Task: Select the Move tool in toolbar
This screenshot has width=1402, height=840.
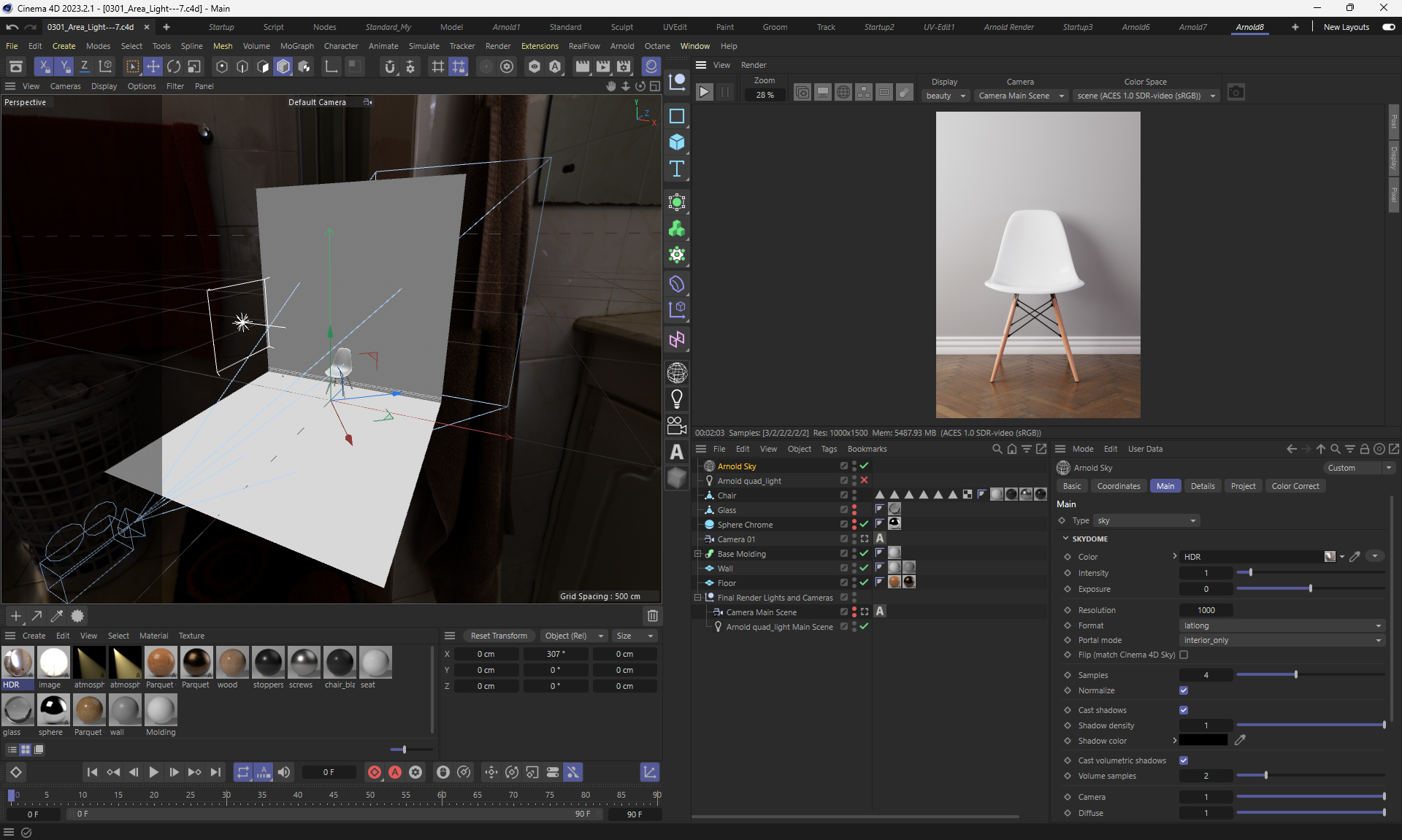Action: coord(153,66)
